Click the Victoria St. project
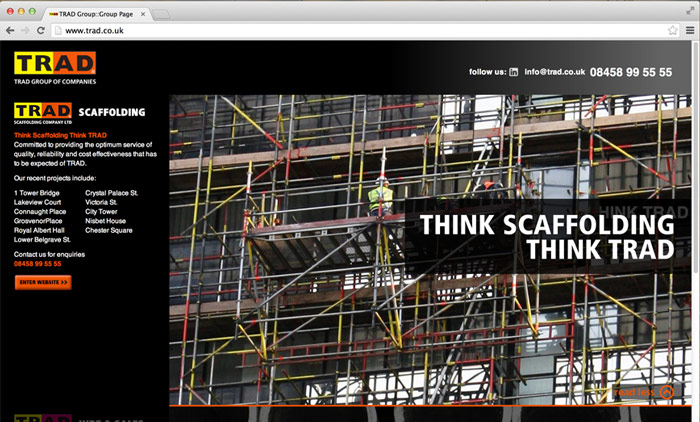The width and height of the screenshot is (700, 422). pos(101,202)
